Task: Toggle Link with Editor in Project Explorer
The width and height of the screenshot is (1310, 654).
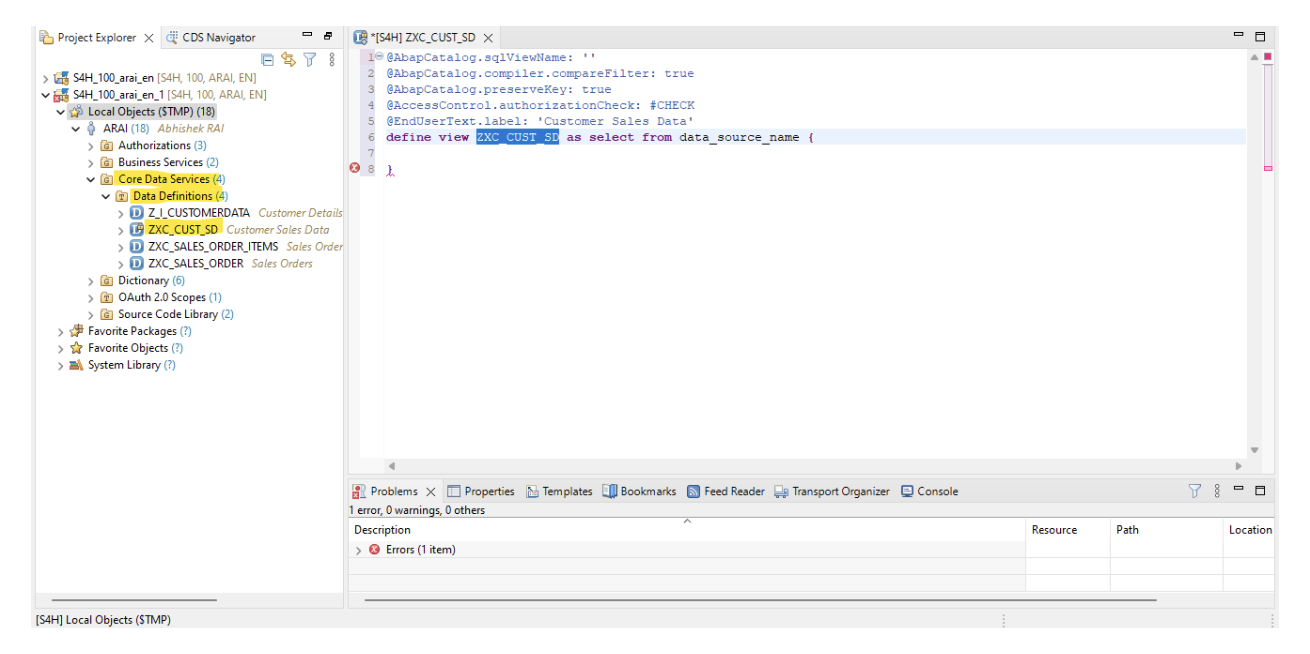Action: [288, 60]
